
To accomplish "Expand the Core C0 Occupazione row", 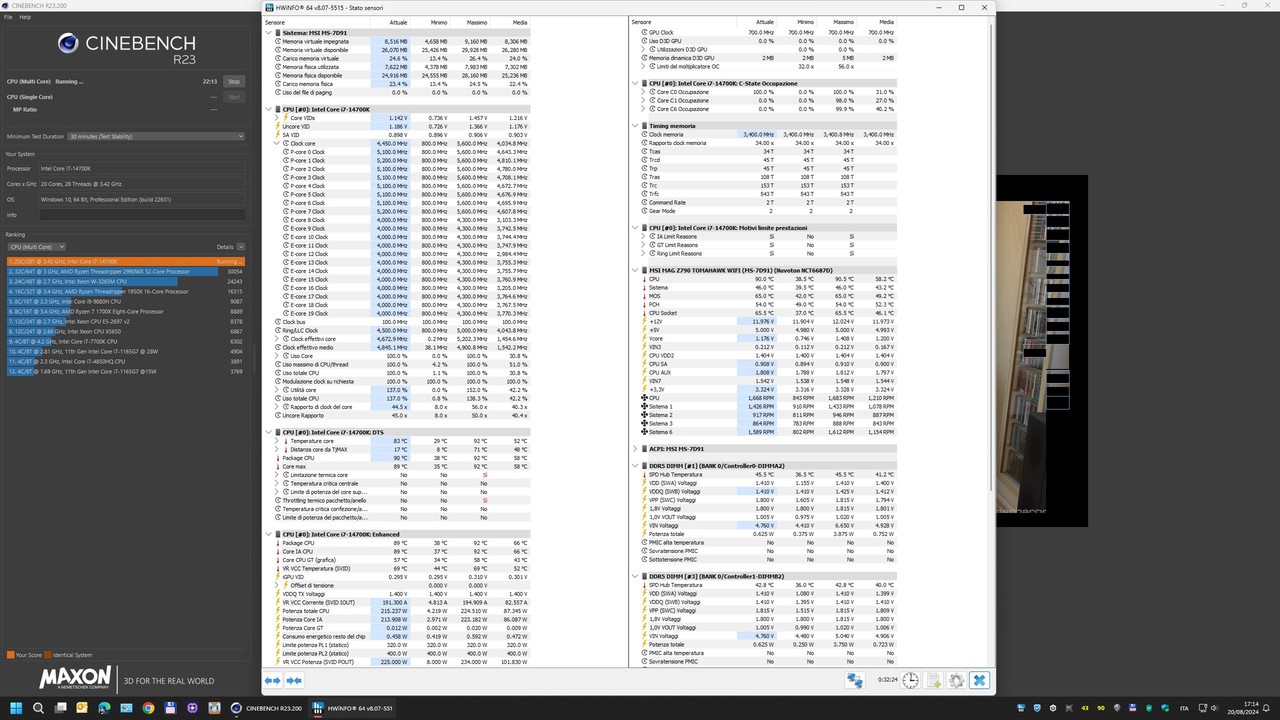I will 644,92.
